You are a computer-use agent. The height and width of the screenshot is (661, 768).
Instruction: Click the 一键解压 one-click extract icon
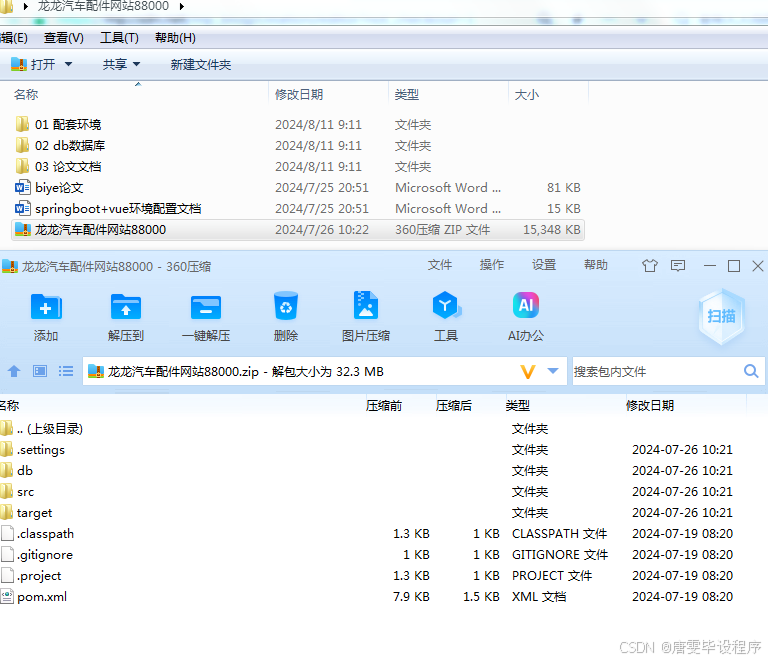(206, 307)
